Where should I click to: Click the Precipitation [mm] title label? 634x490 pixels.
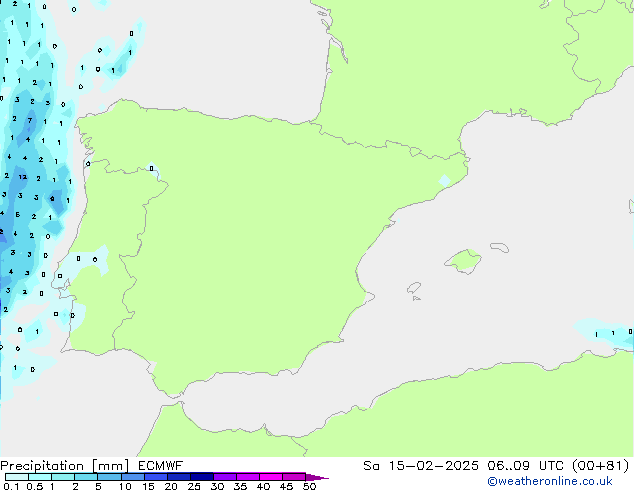[x=58, y=465]
